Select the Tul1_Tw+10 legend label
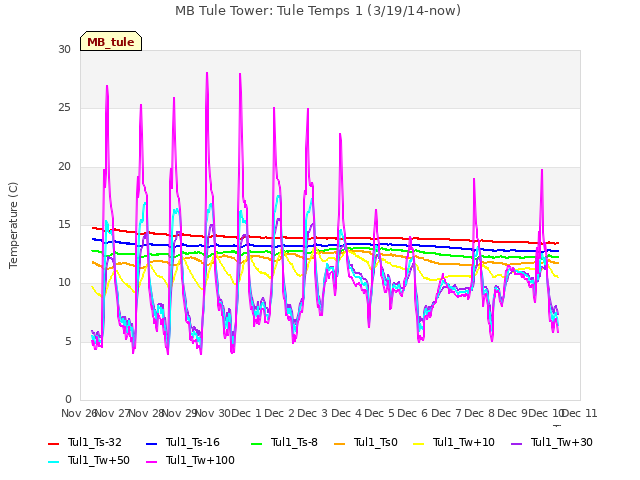640x480 pixels. pyautogui.click(x=464, y=442)
